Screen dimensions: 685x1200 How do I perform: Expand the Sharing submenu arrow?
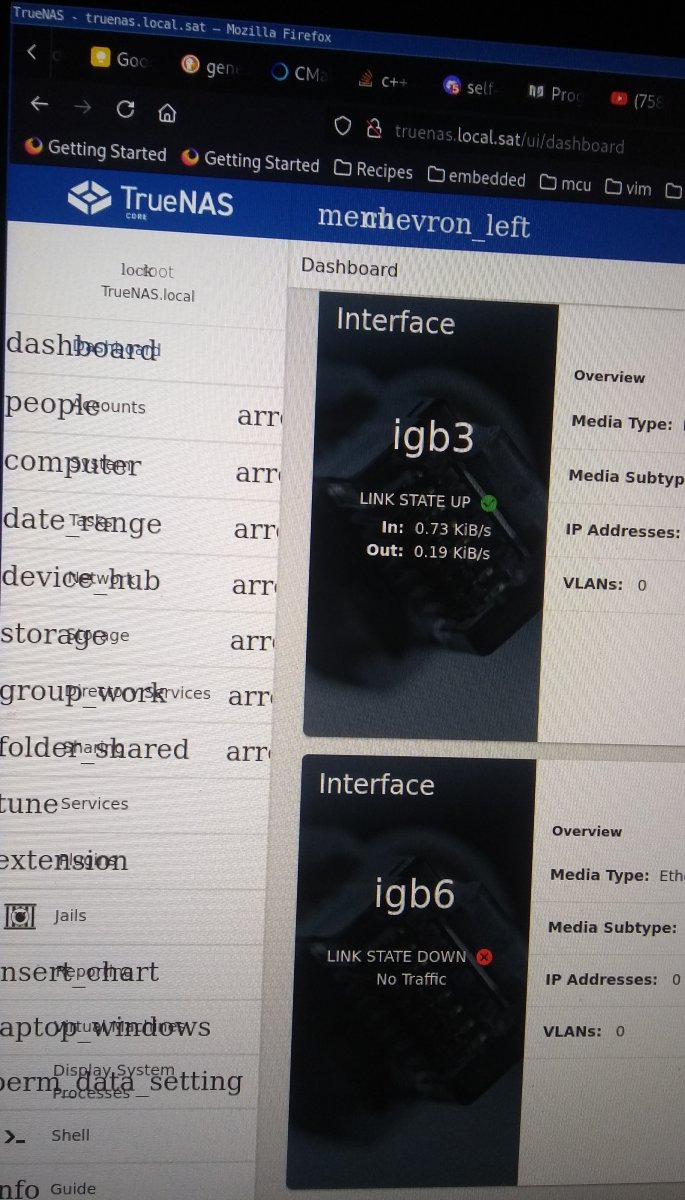point(248,750)
